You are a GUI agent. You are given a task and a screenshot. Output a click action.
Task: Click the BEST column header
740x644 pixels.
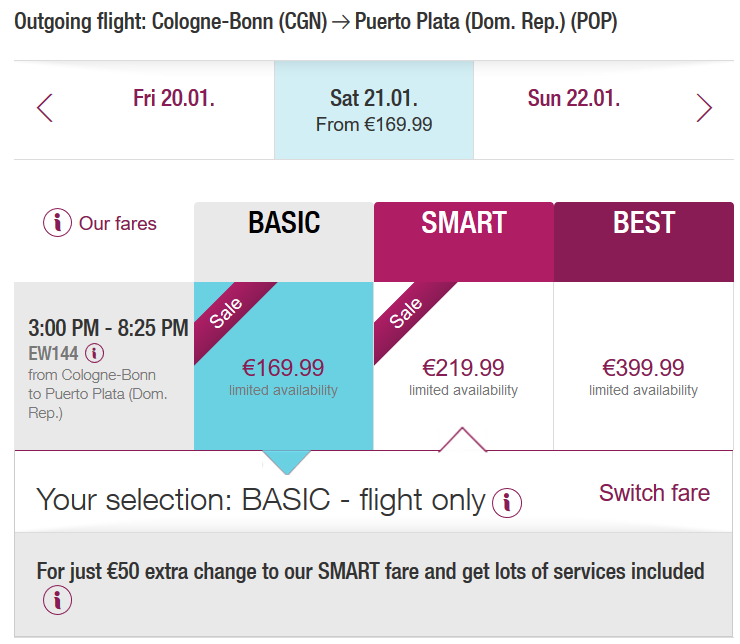tap(644, 242)
